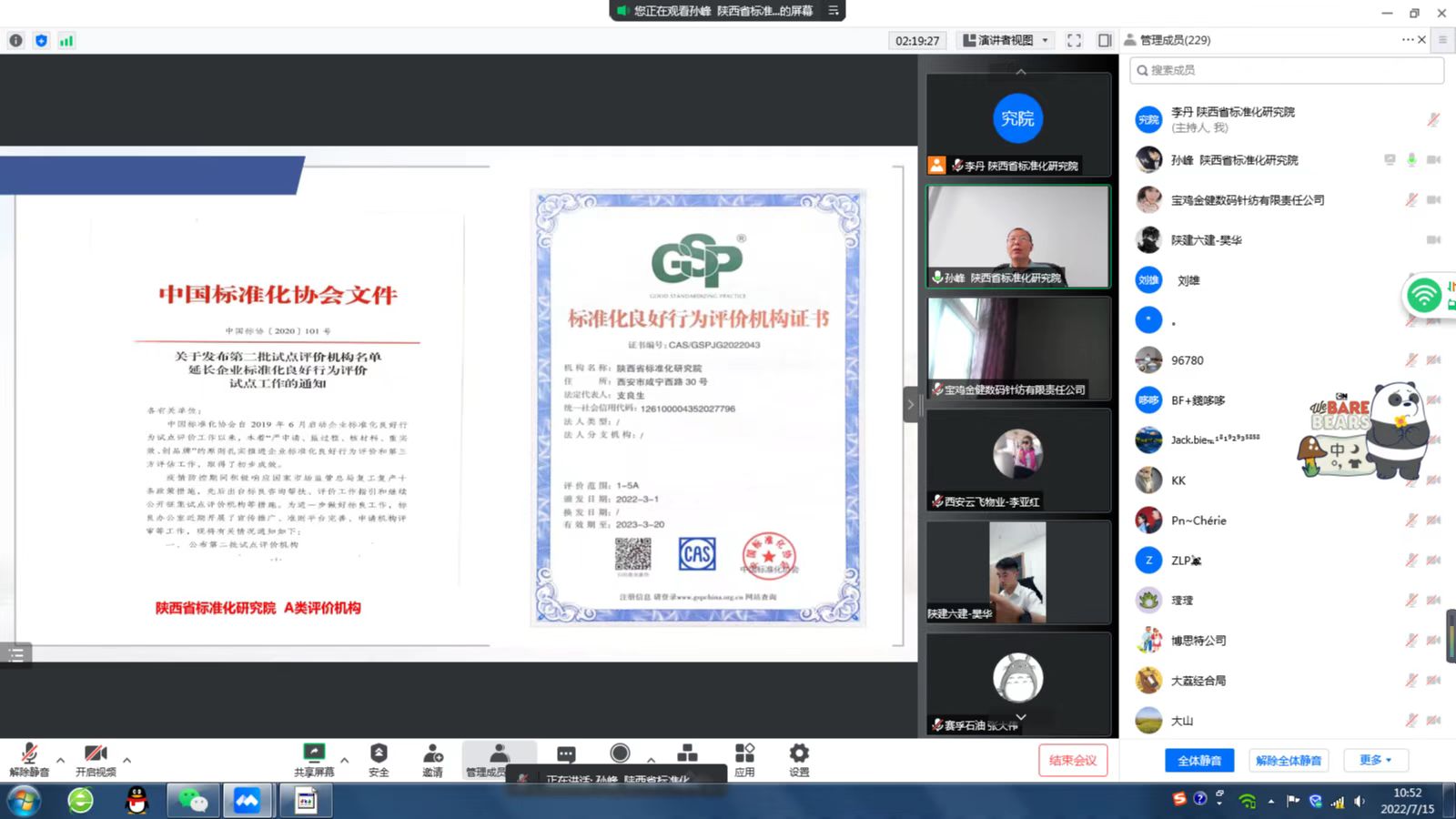Open the More dropdown in member panel
The height and width of the screenshot is (819, 1456).
coord(1375,760)
